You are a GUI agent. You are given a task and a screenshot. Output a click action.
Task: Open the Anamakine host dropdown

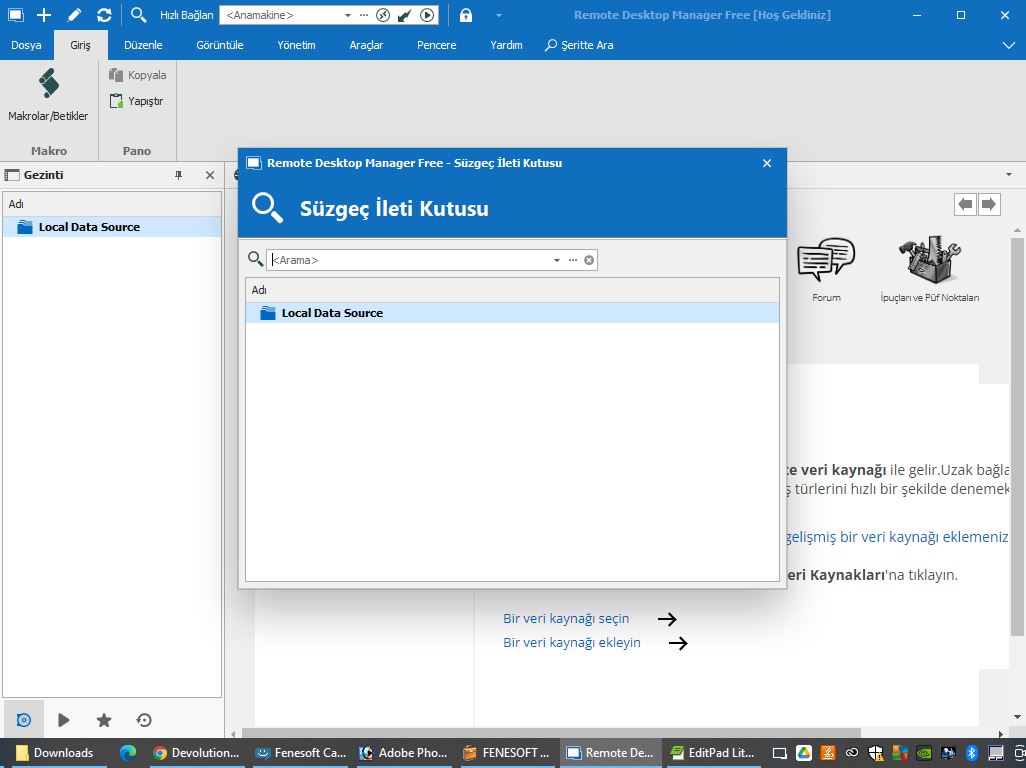(348, 15)
